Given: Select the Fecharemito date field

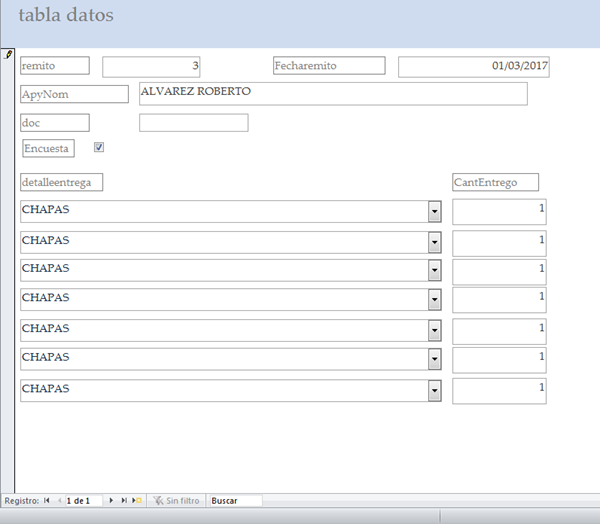Looking at the screenshot, I should pyautogui.click(x=473, y=67).
